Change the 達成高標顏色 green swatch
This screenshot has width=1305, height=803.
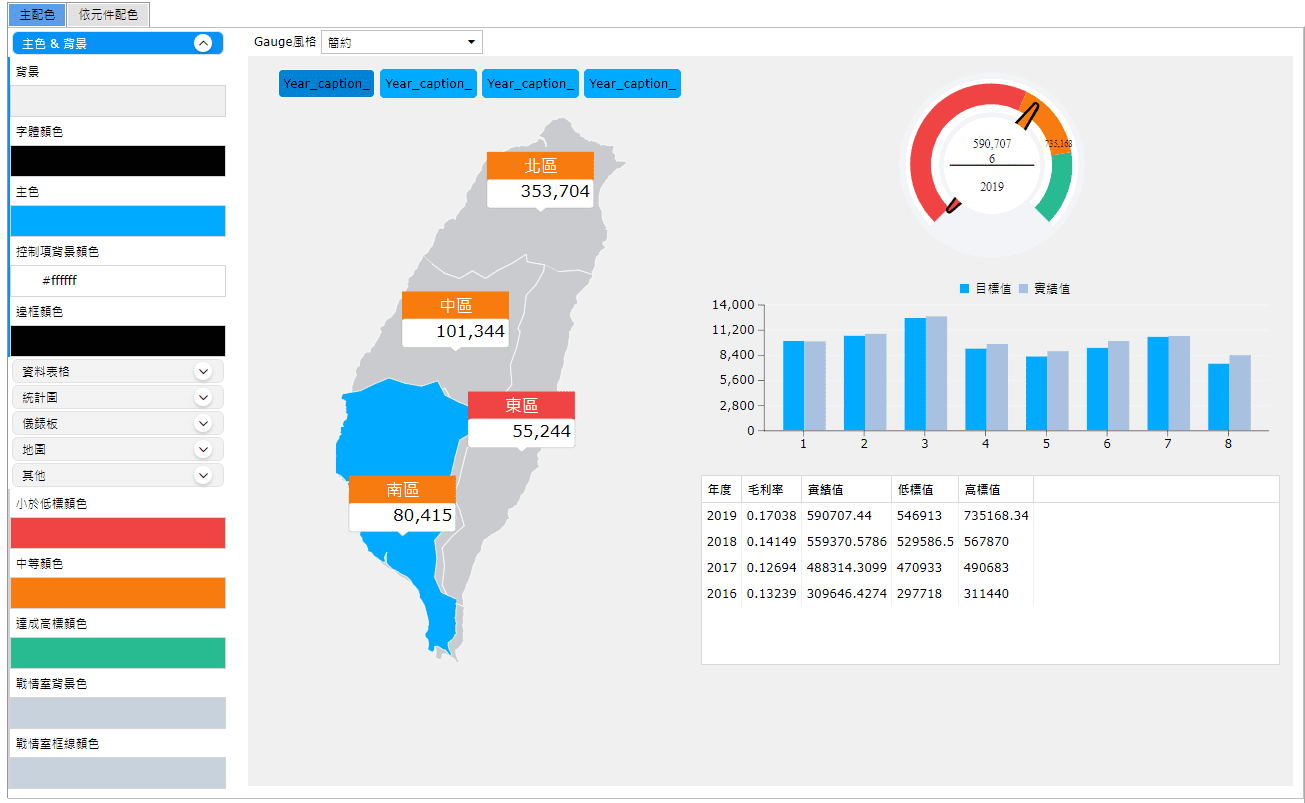(x=118, y=653)
